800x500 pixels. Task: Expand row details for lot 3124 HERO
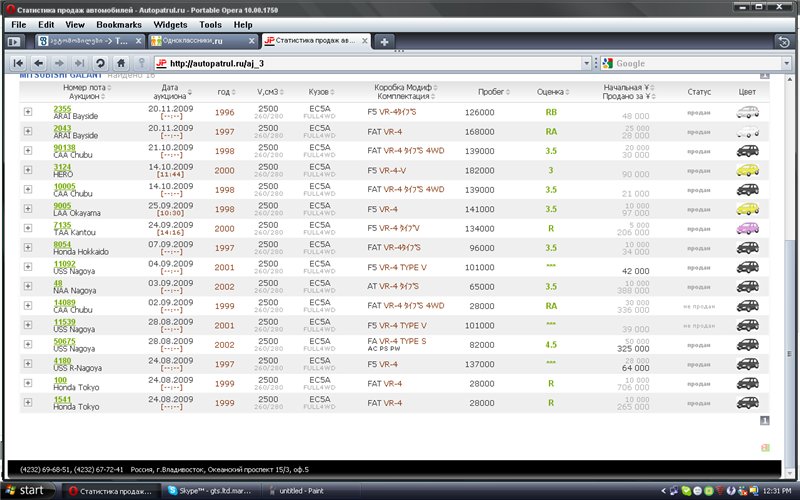[x=28, y=170]
